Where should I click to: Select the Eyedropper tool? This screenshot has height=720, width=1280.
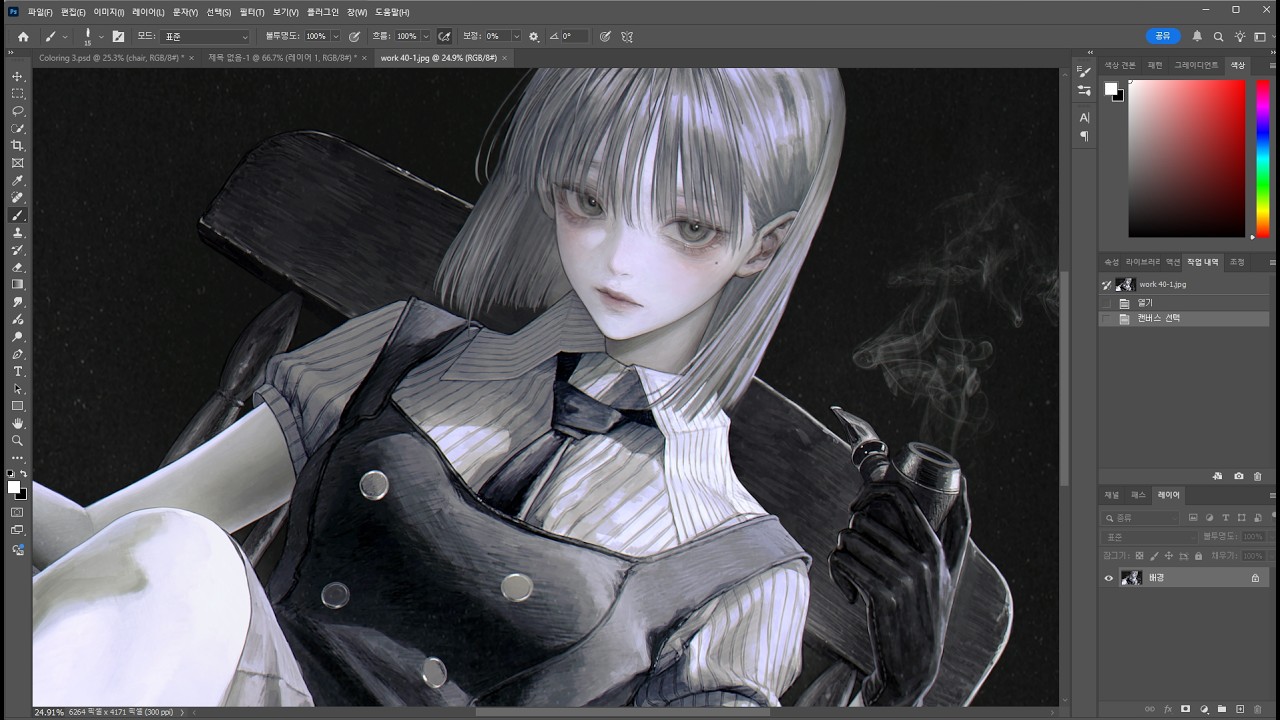pos(17,181)
